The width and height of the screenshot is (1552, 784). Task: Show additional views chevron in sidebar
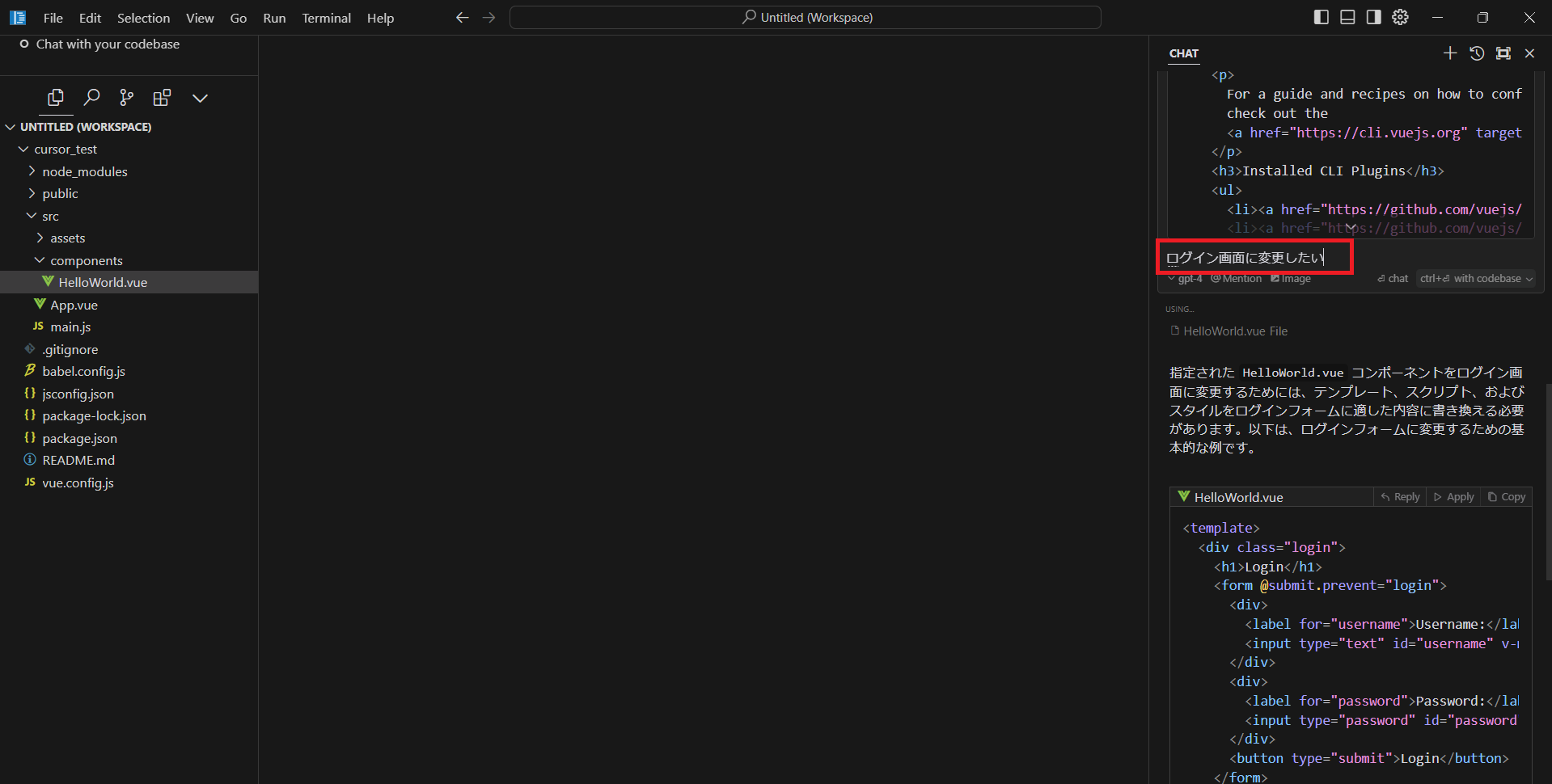[x=200, y=99]
